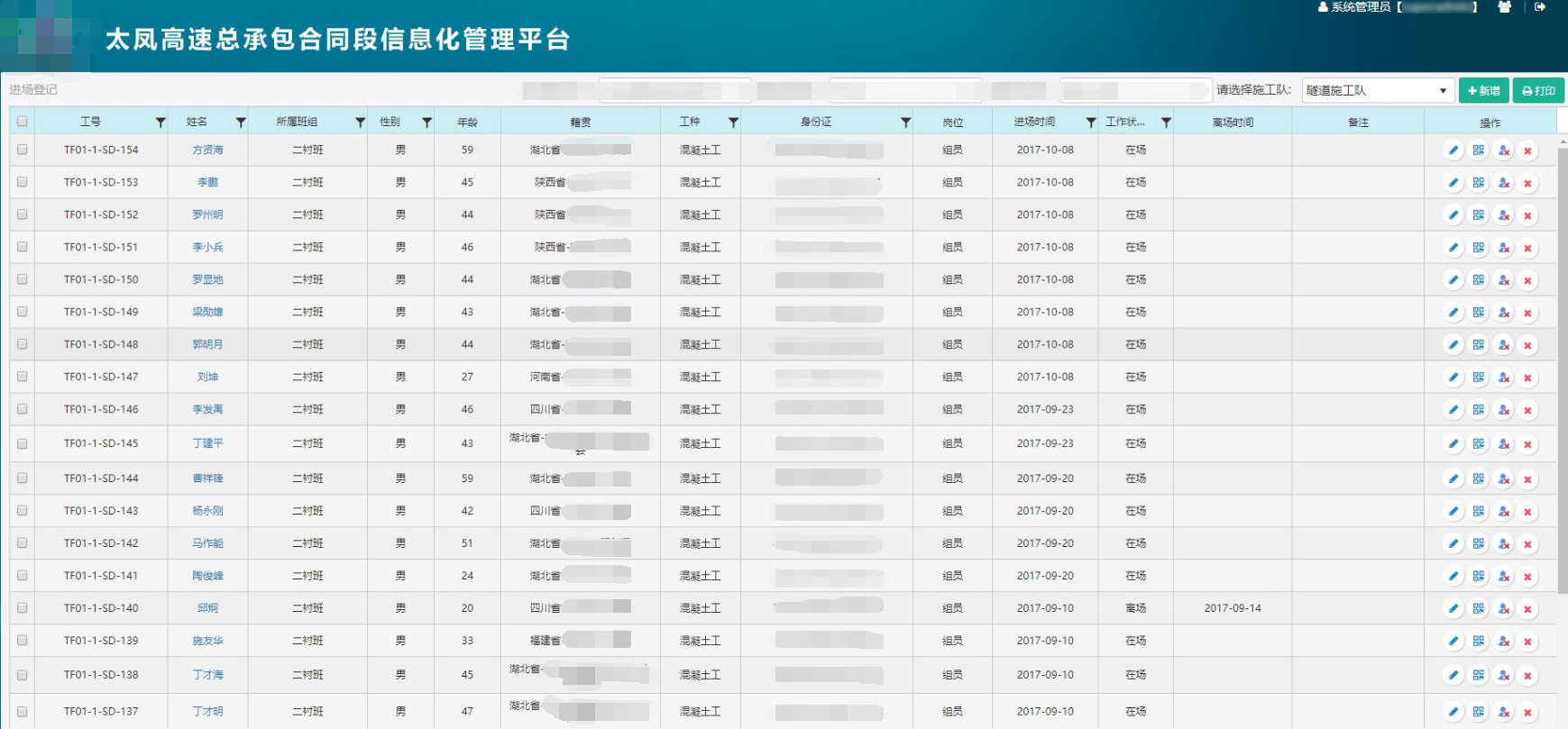Image resolution: width=1568 pixels, height=729 pixels.
Task: Delete row TF01-1-SD-150 with red X
Action: point(1527,280)
